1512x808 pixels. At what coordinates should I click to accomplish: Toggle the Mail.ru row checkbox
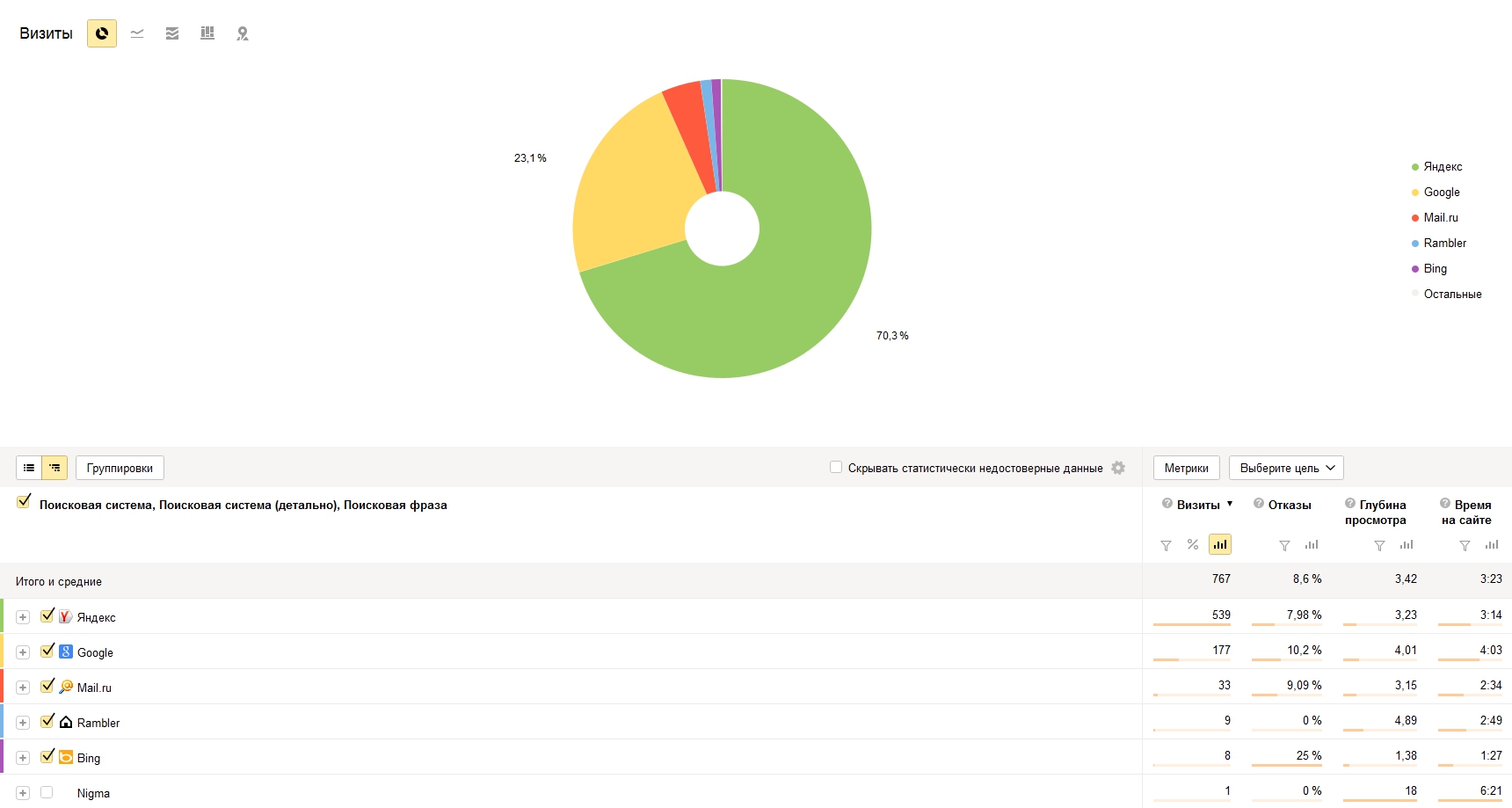pos(47,686)
